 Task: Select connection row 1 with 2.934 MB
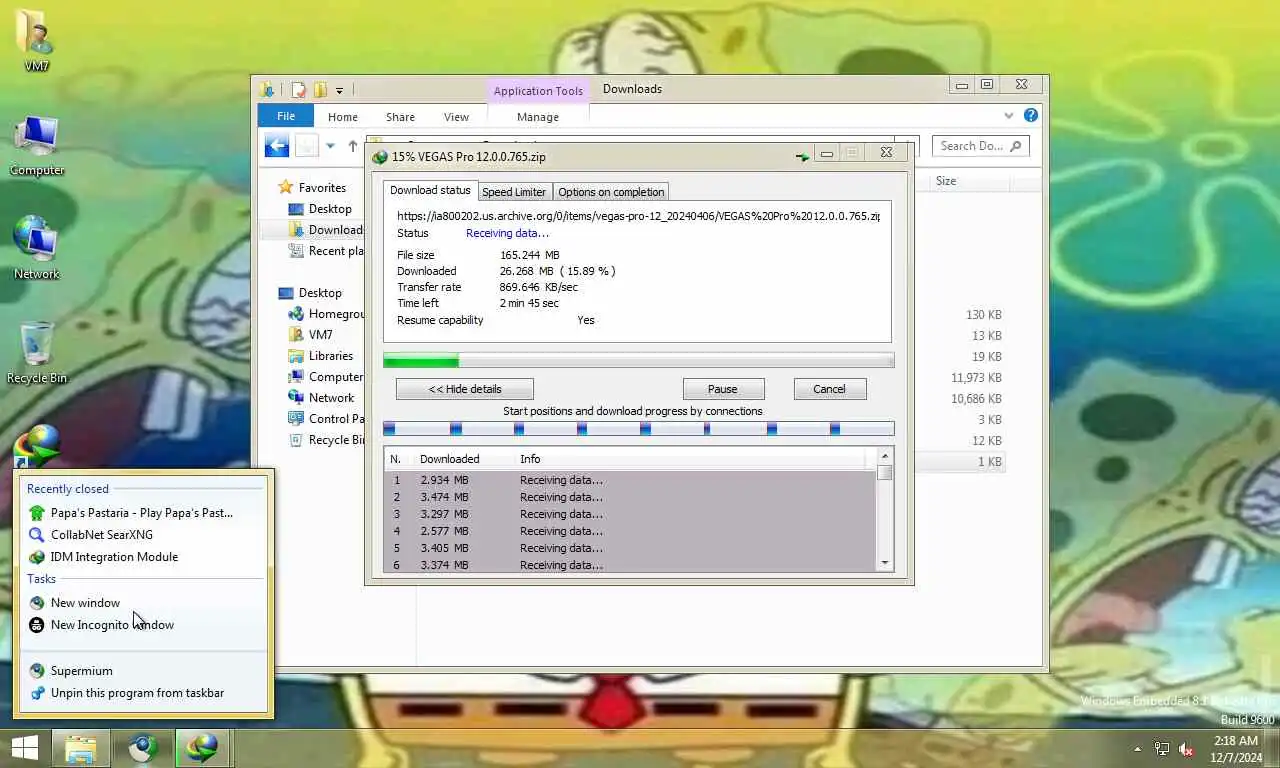coord(630,480)
